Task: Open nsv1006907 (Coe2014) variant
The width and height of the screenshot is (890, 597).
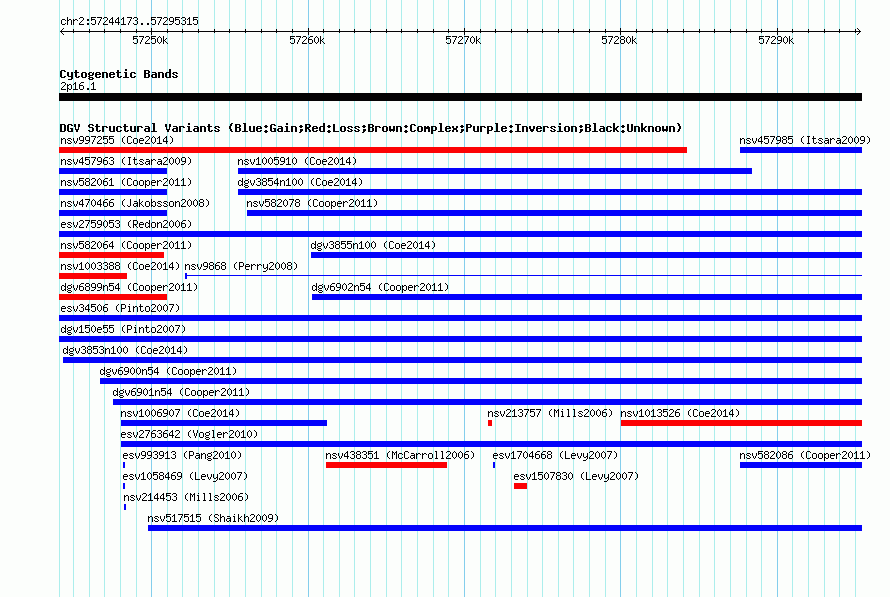Action: coord(180,413)
